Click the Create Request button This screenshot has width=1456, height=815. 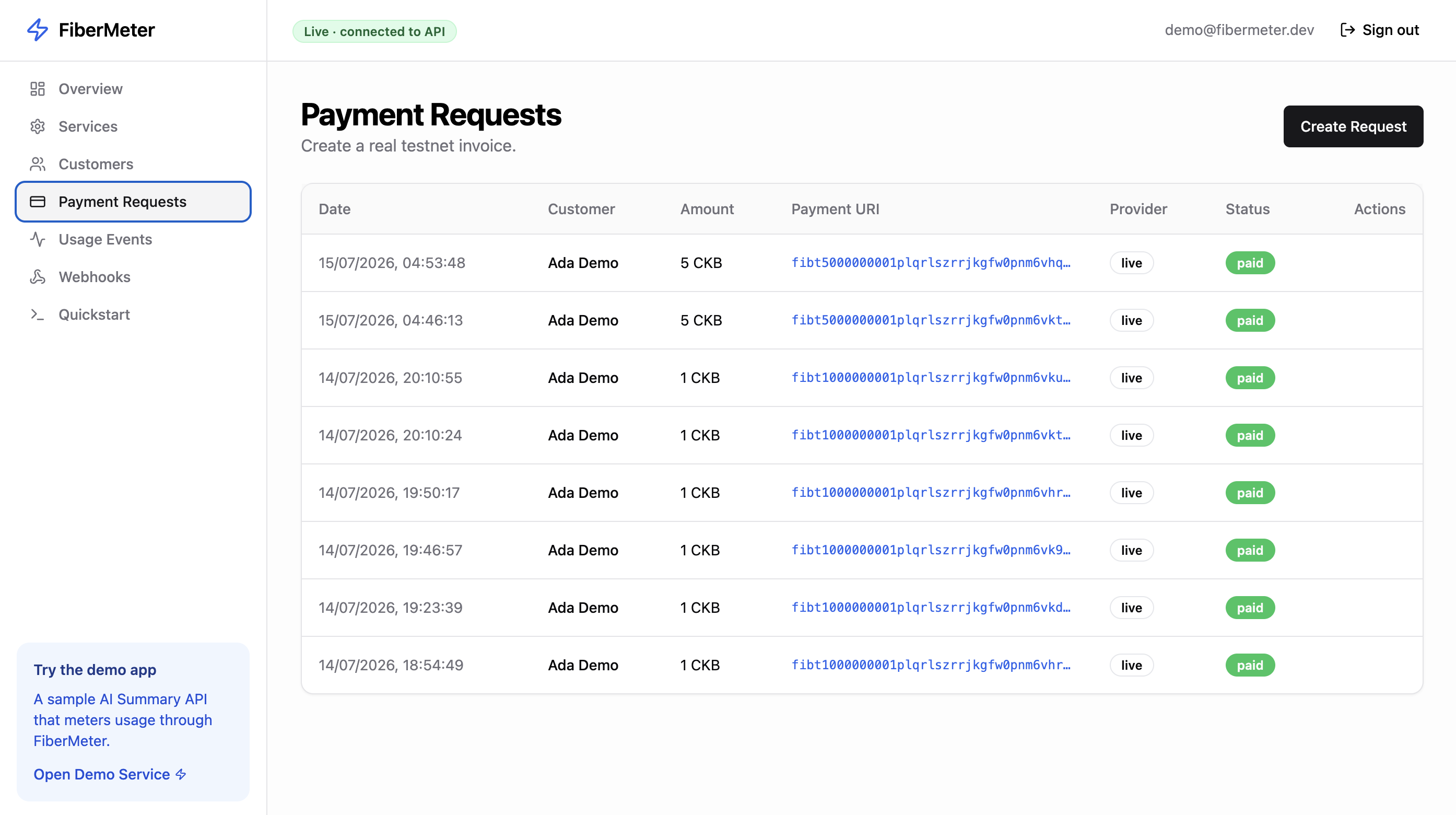point(1353,126)
